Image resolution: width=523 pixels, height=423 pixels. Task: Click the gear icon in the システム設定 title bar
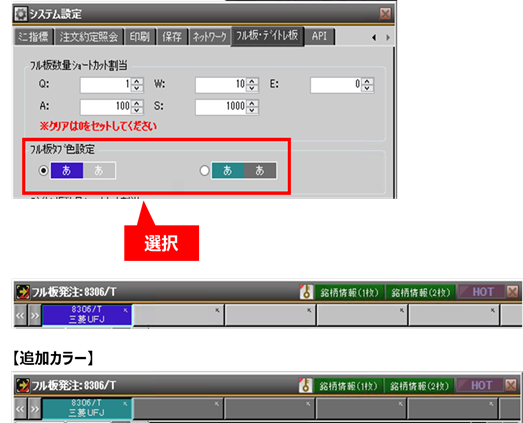[x=21, y=14]
